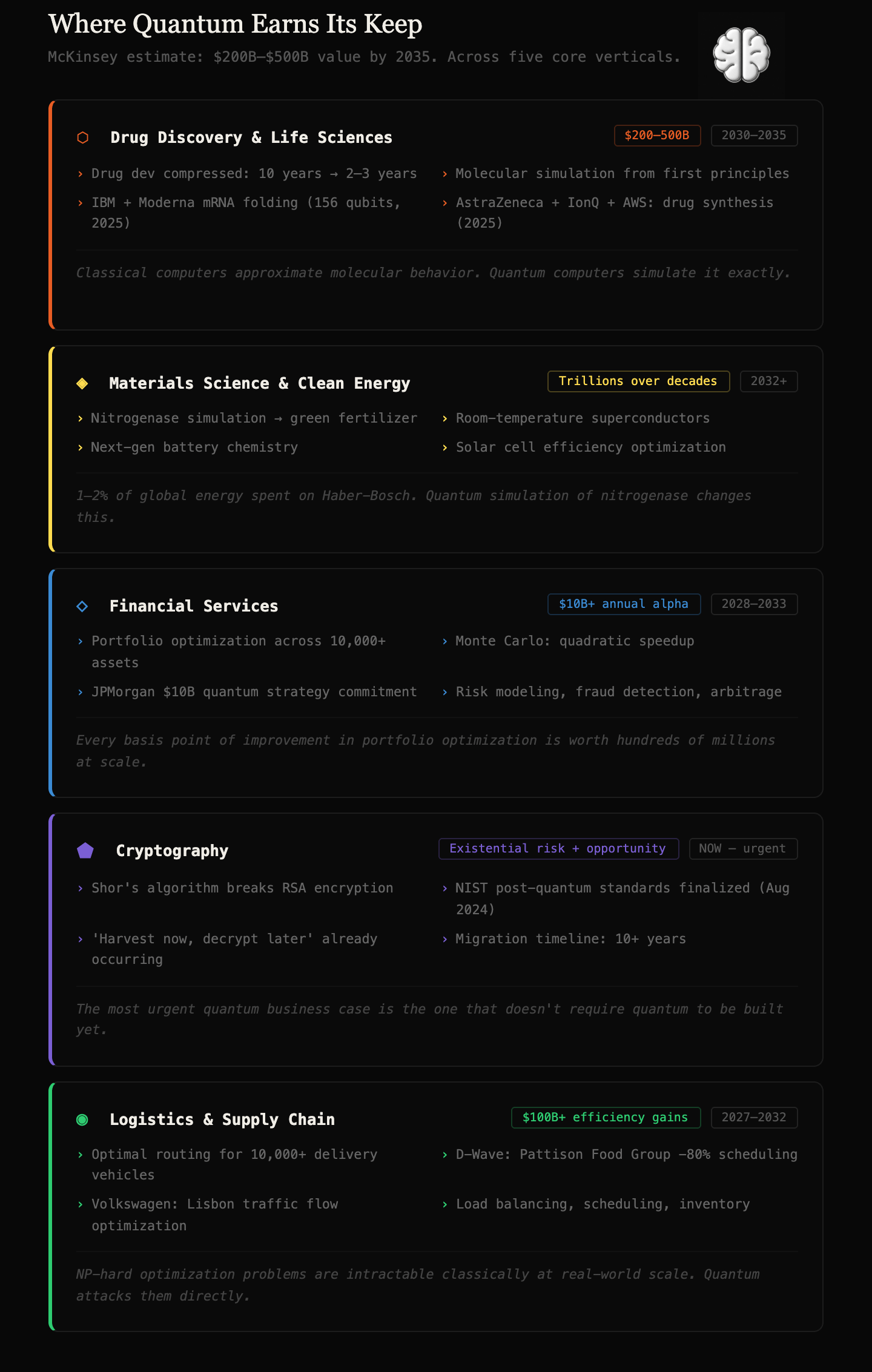
Task: Click the chevron beside Room-temperature superconductors
Action: 445,418
